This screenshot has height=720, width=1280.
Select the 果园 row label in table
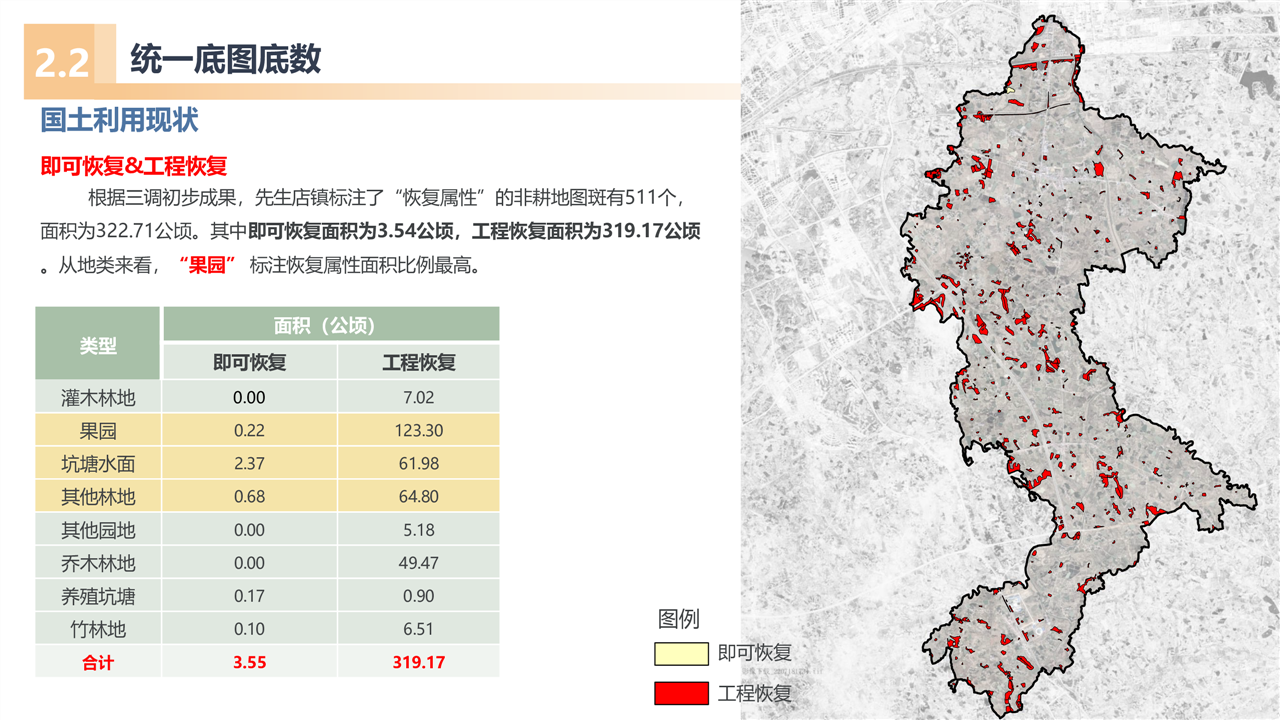(98, 431)
